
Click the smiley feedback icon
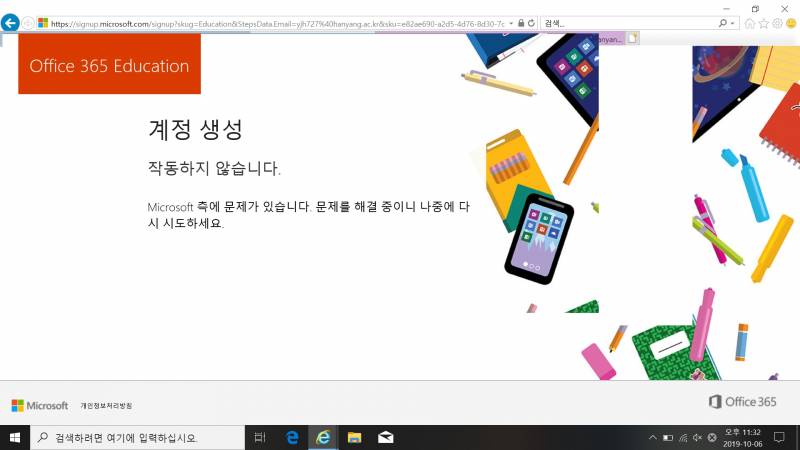click(x=791, y=23)
